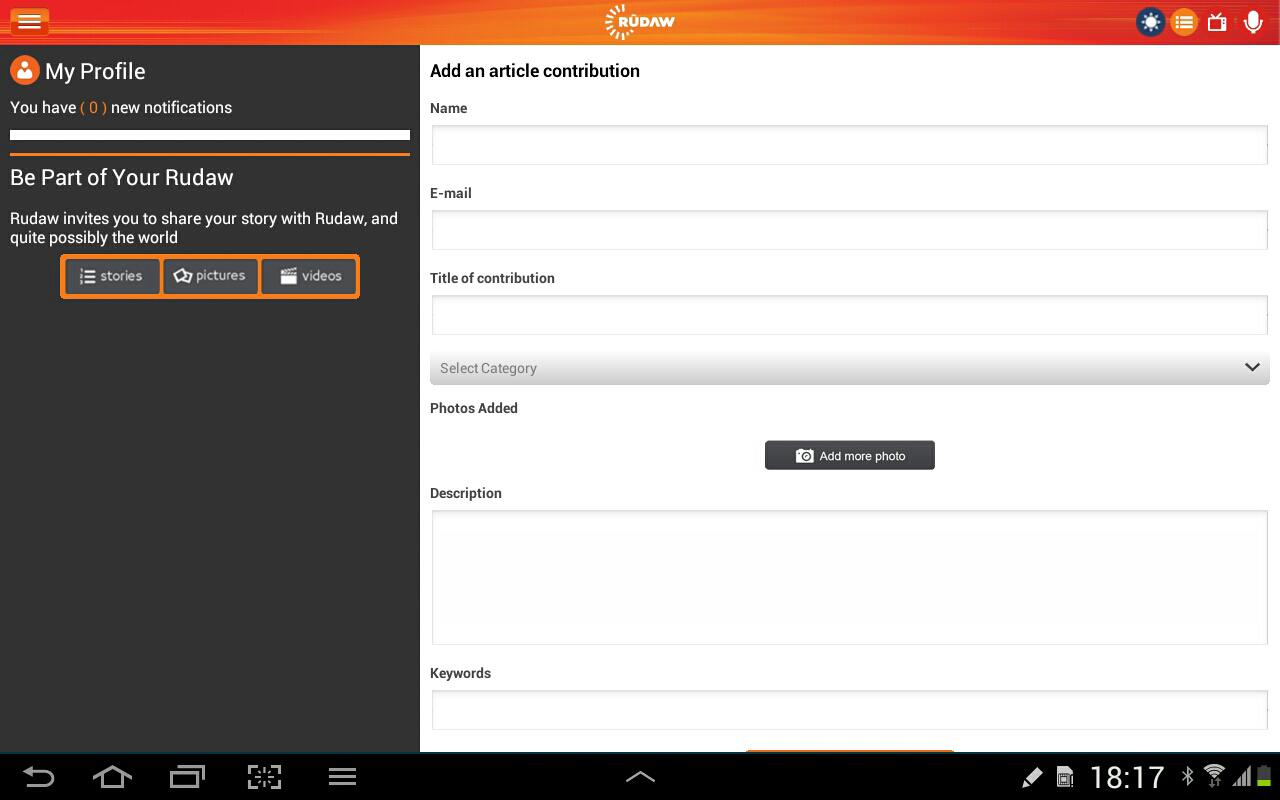Open the Rudaw logo at top center
The height and width of the screenshot is (800, 1280).
(639, 21)
